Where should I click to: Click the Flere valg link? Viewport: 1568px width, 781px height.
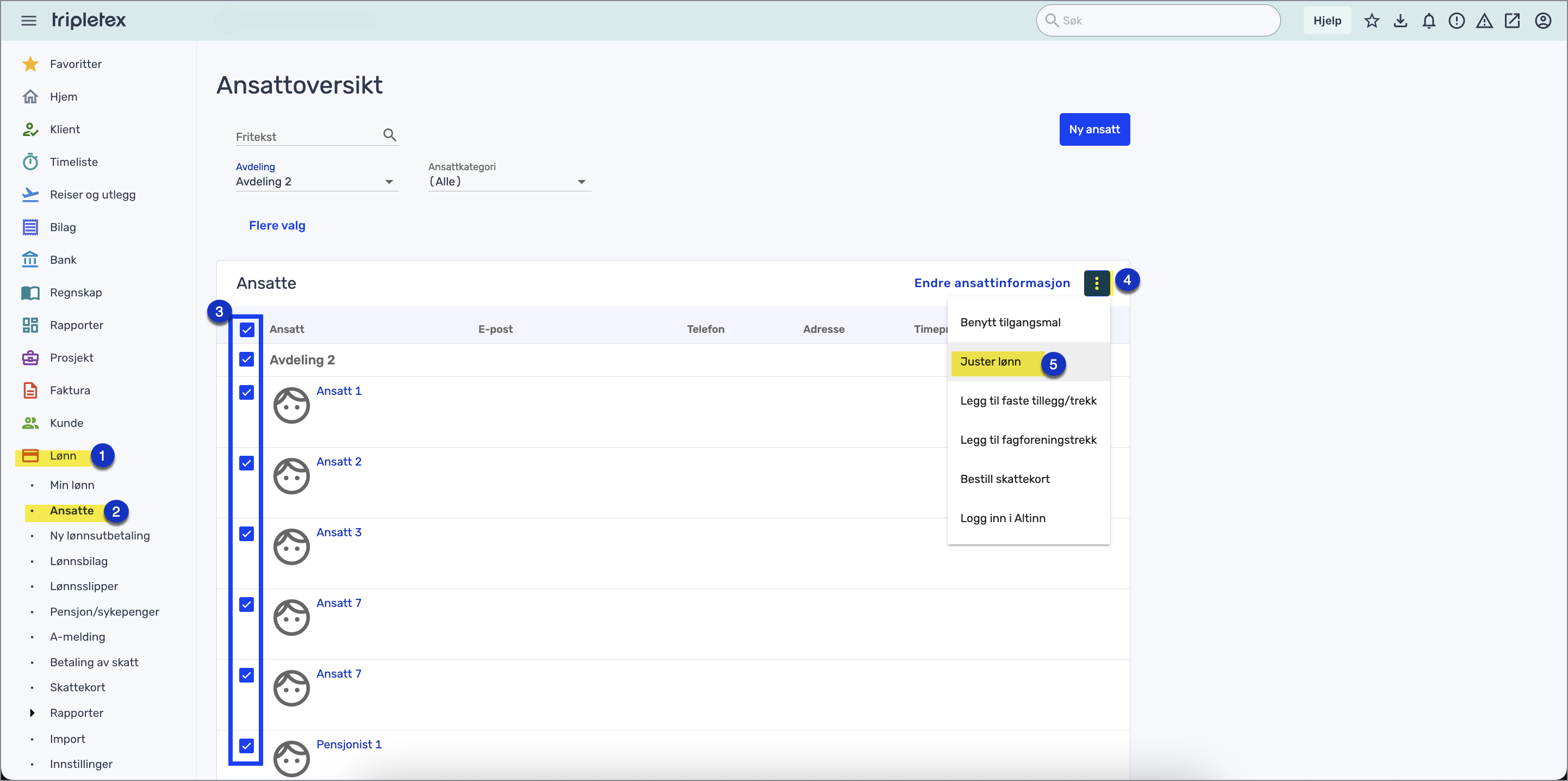coord(277,225)
